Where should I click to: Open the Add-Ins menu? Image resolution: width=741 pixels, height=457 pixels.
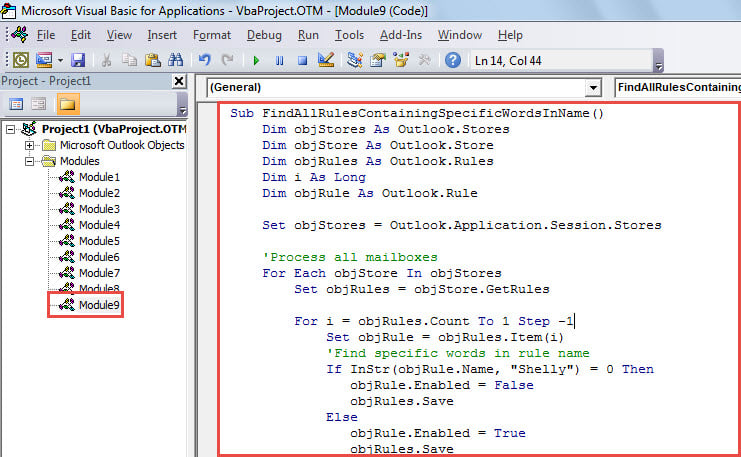401,35
